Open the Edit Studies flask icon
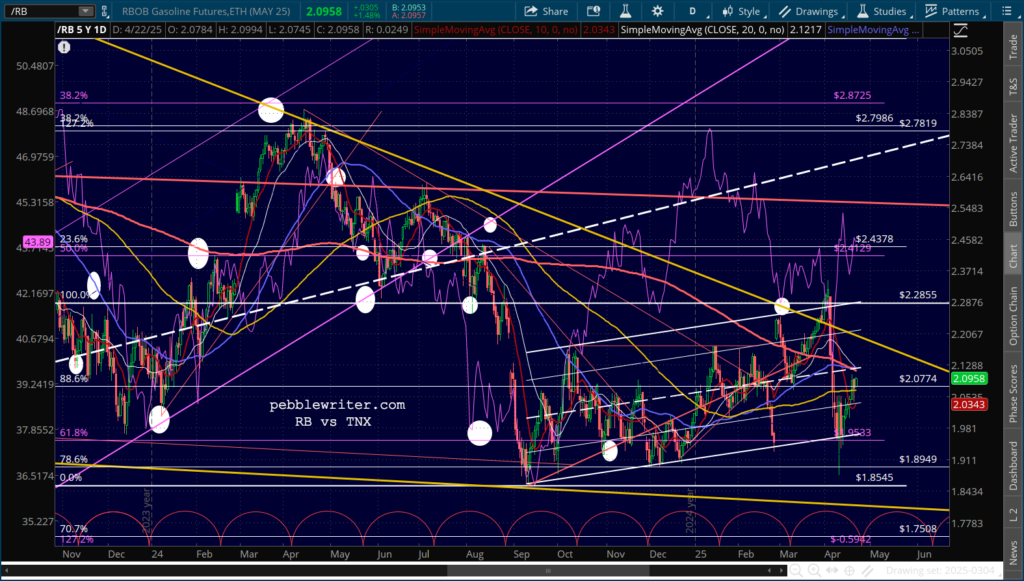This screenshot has height=581, width=1024. click(x=625, y=11)
